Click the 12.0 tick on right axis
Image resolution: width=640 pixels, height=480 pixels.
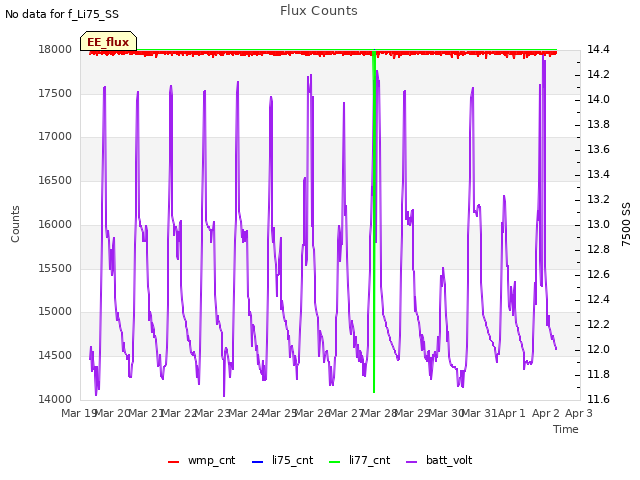pyautogui.click(x=598, y=349)
